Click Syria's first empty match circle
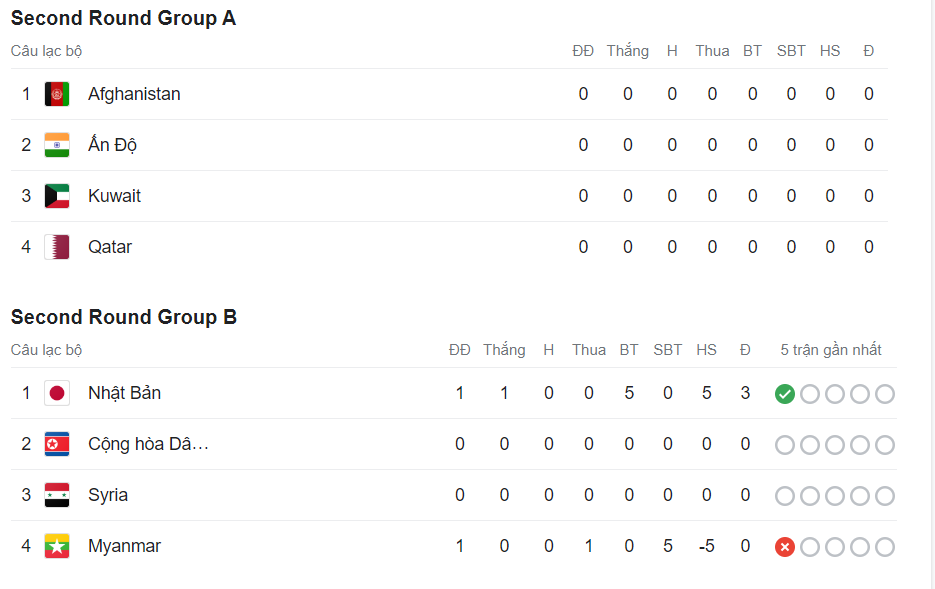Screen dimensions: 935x589 click(785, 496)
